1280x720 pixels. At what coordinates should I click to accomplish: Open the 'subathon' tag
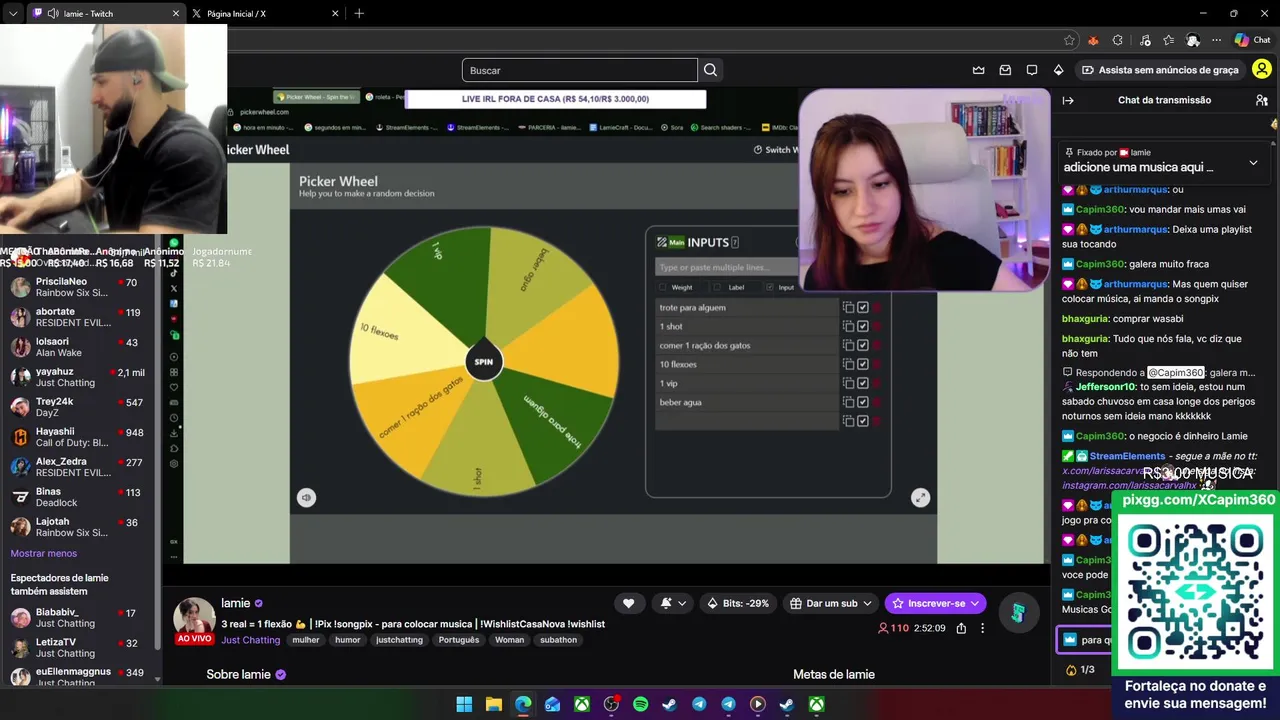click(558, 640)
